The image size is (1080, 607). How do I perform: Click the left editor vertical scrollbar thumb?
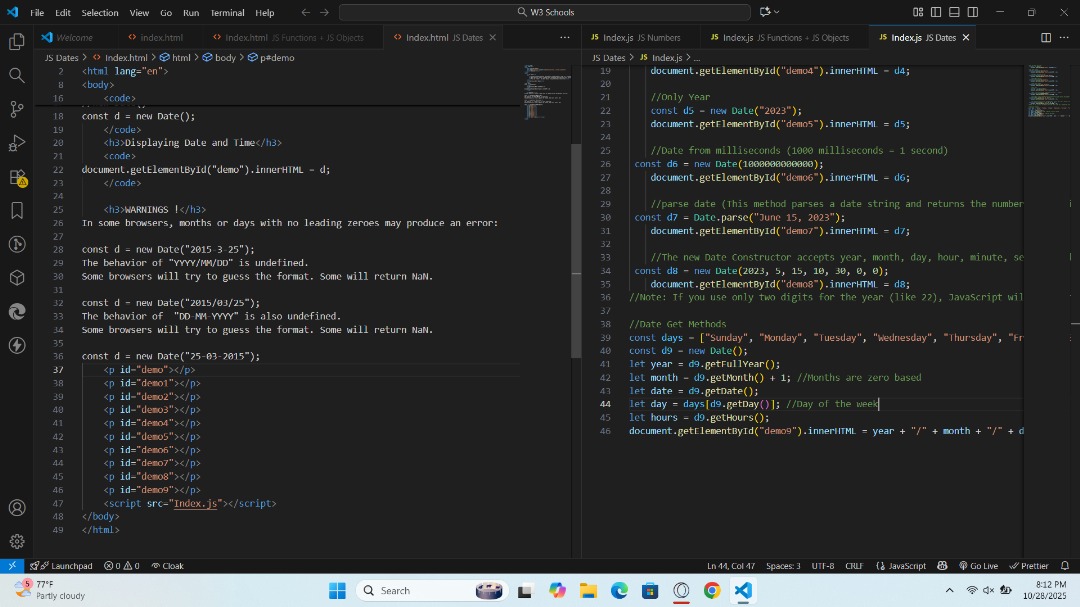pos(576,251)
